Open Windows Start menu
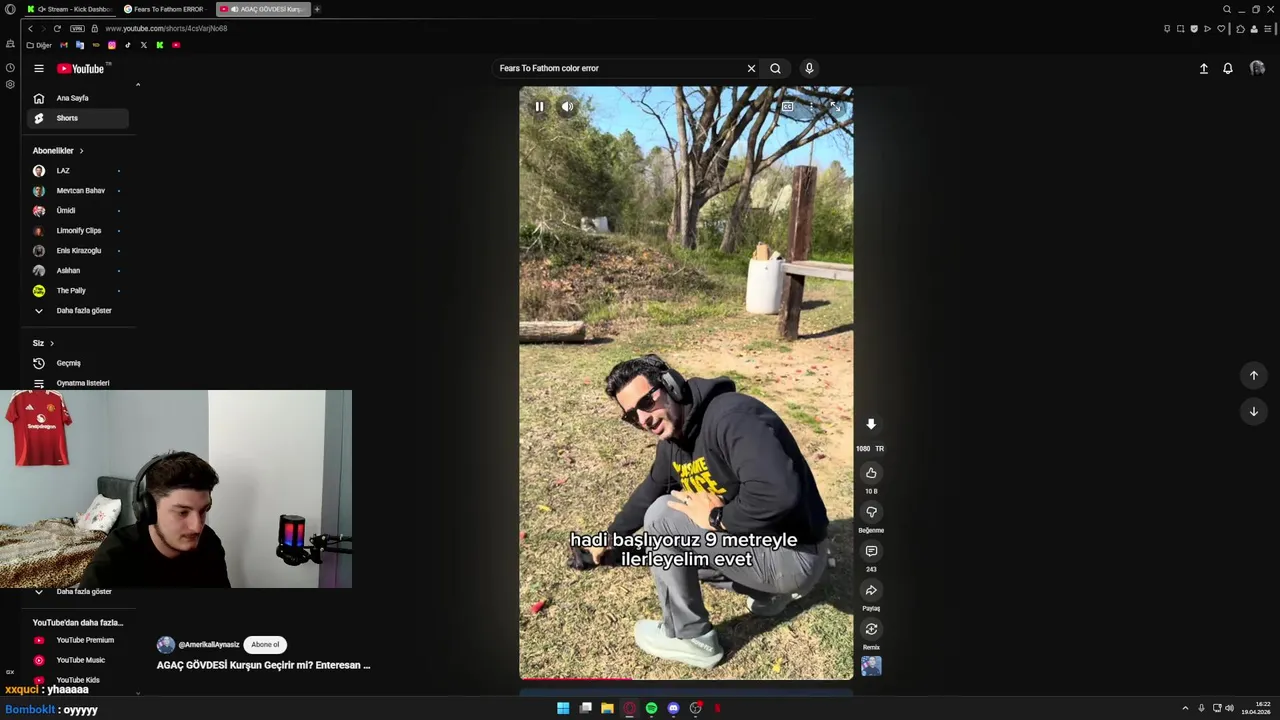The height and width of the screenshot is (720, 1280). pyautogui.click(x=563, y=708)
